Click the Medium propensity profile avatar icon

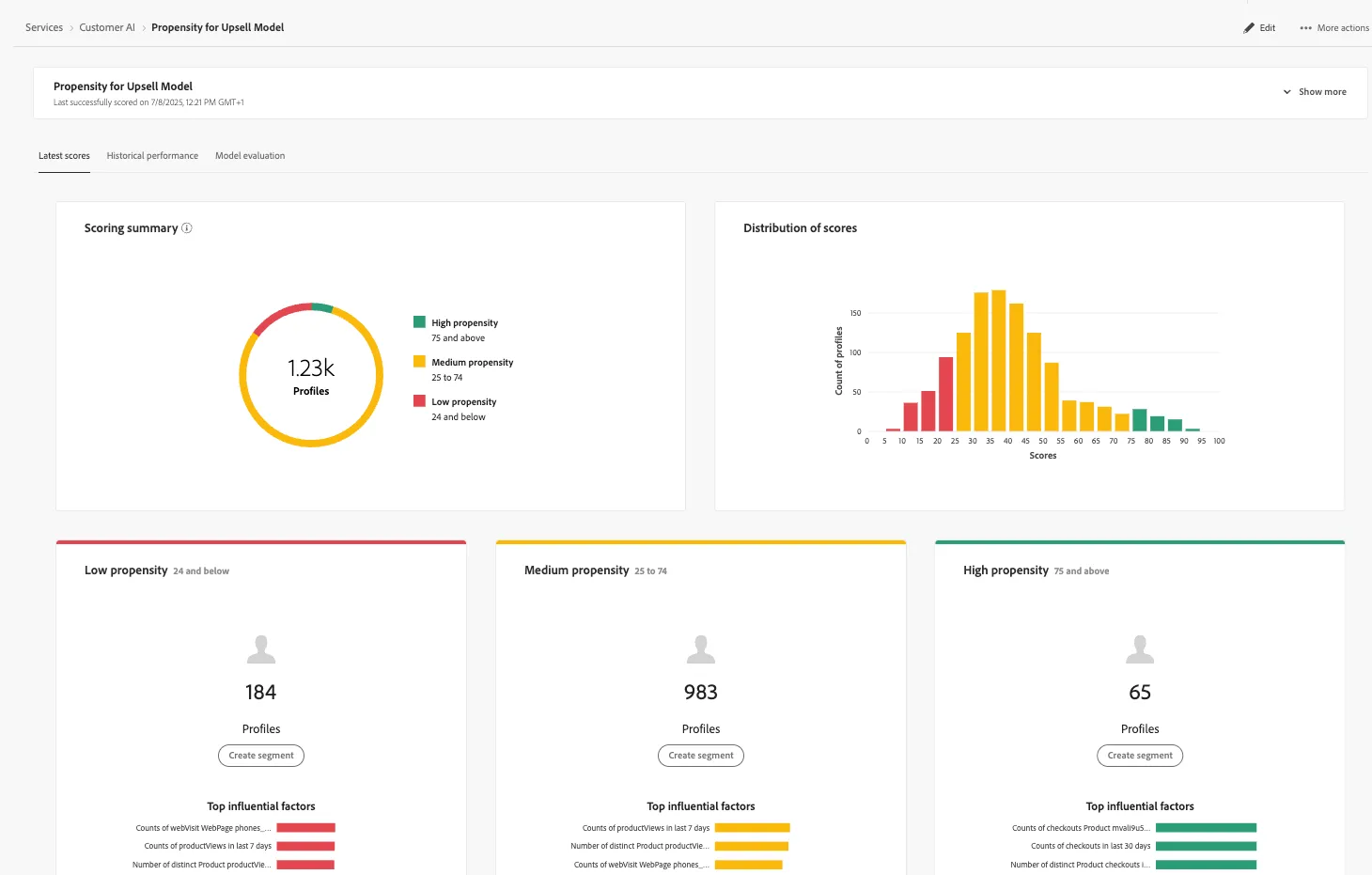(701, 649)
